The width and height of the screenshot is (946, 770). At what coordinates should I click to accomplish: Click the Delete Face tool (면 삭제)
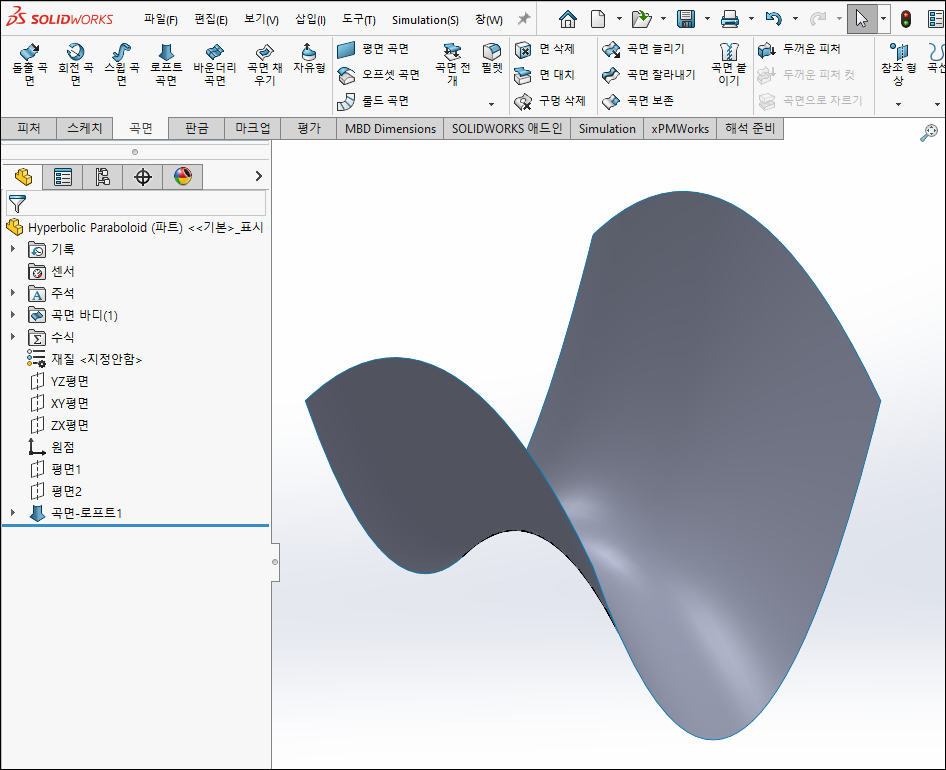coord(545,49)
